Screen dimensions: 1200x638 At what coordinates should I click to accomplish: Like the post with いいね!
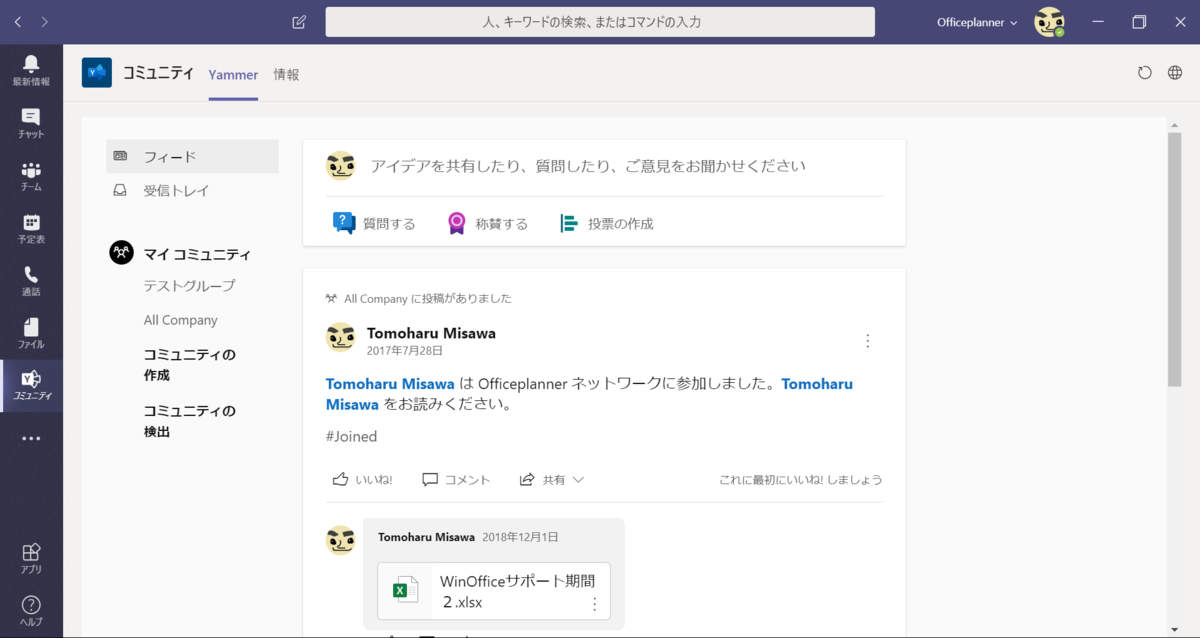pyautogui.click(x=361, y=479)
